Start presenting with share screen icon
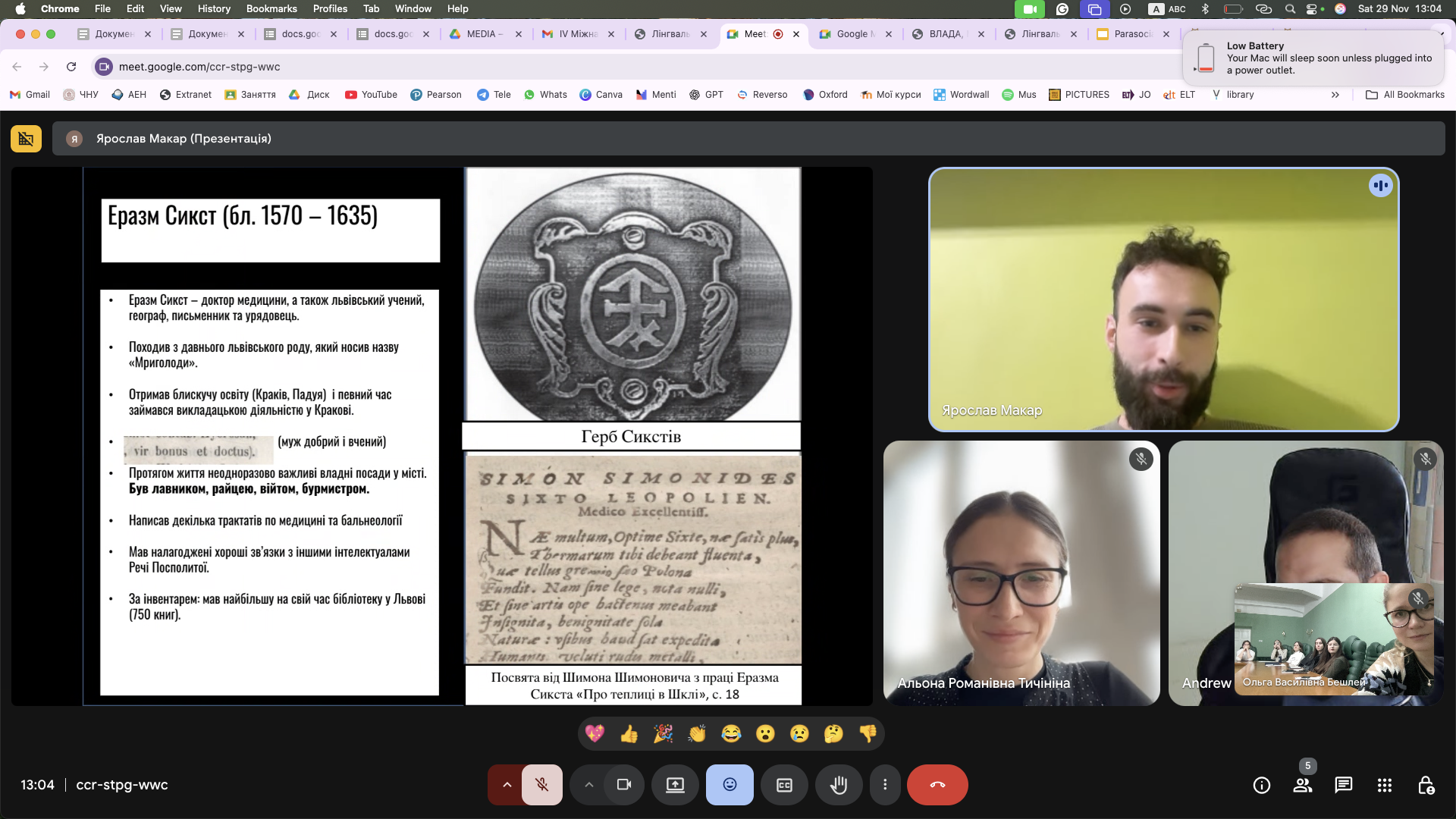Viewport: 1456px width, 819px height. pos(675,785)
